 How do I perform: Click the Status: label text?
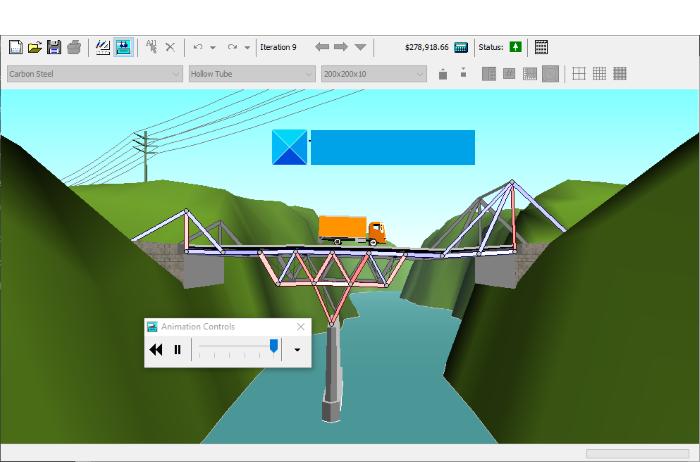tap(491, 47)
